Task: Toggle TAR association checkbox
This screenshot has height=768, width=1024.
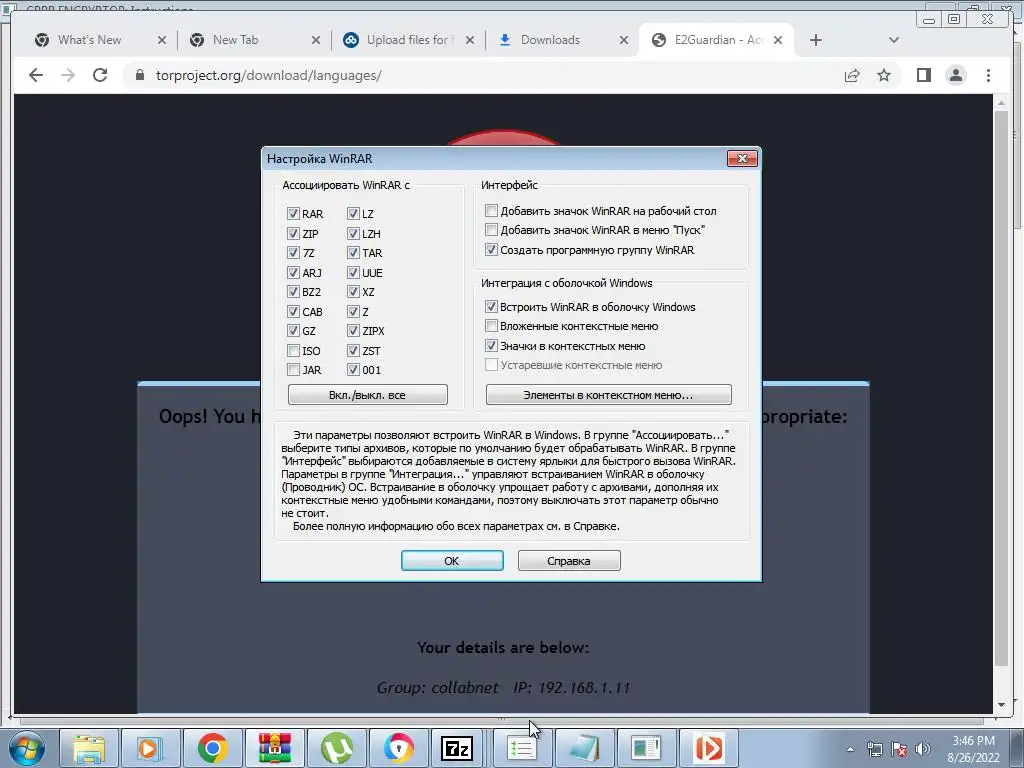Action: (353, 253)
